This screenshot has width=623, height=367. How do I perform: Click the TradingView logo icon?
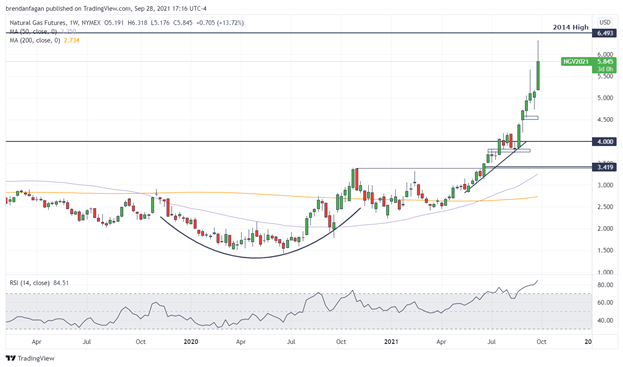click(x=11, y=358)
